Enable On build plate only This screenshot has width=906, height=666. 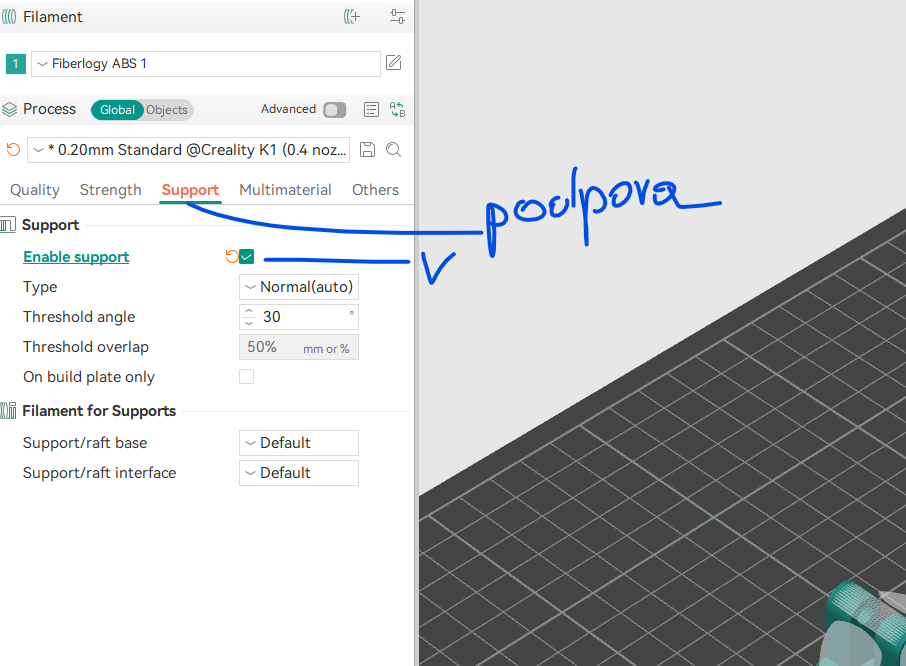(246, 377)
